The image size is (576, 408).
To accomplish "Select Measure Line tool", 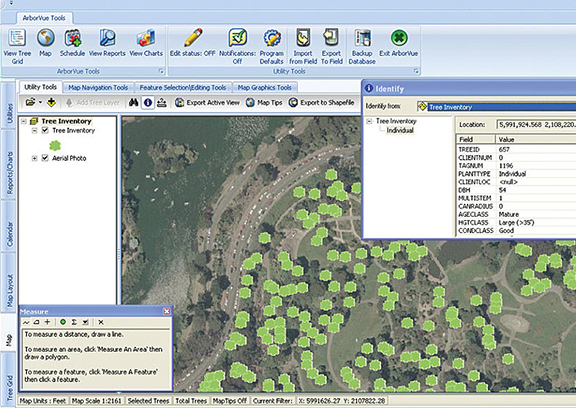I will tap(26, 322).
